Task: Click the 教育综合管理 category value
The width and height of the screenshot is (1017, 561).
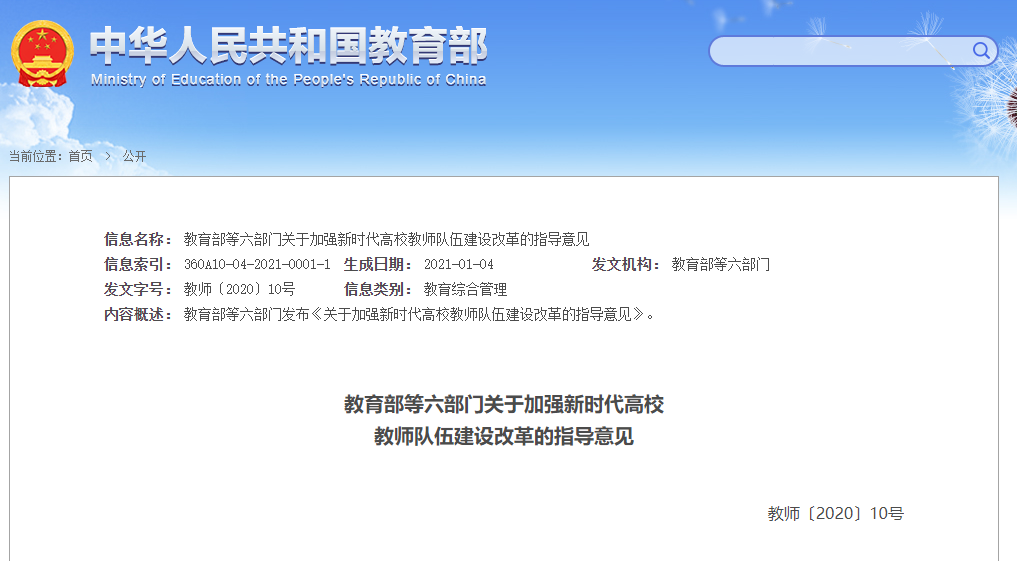Action: click(465, 290)
